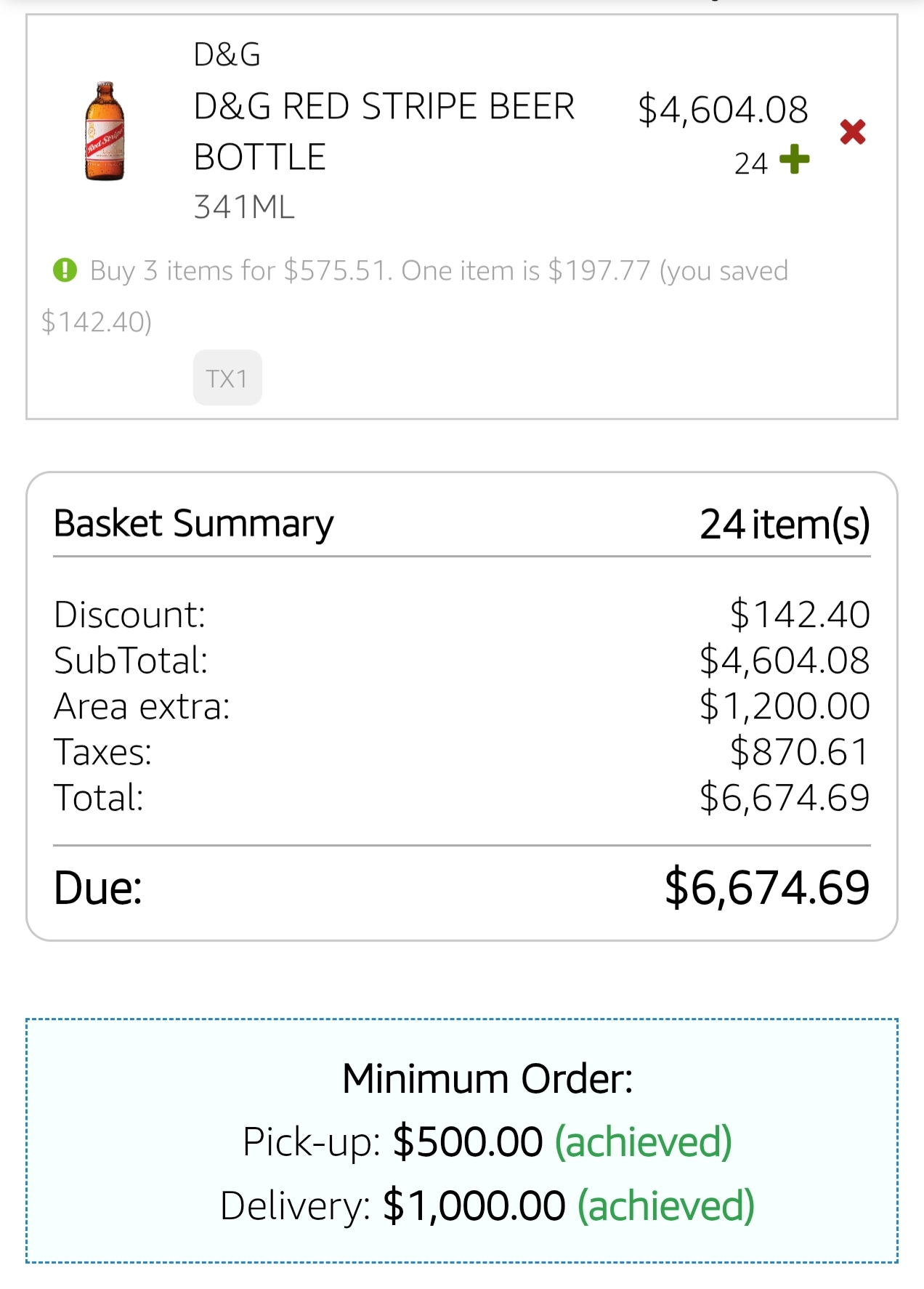Click the Delivery $1,000.00 minimum line
Viewport: 924px width, 1289px height.
coord(487,1205)
